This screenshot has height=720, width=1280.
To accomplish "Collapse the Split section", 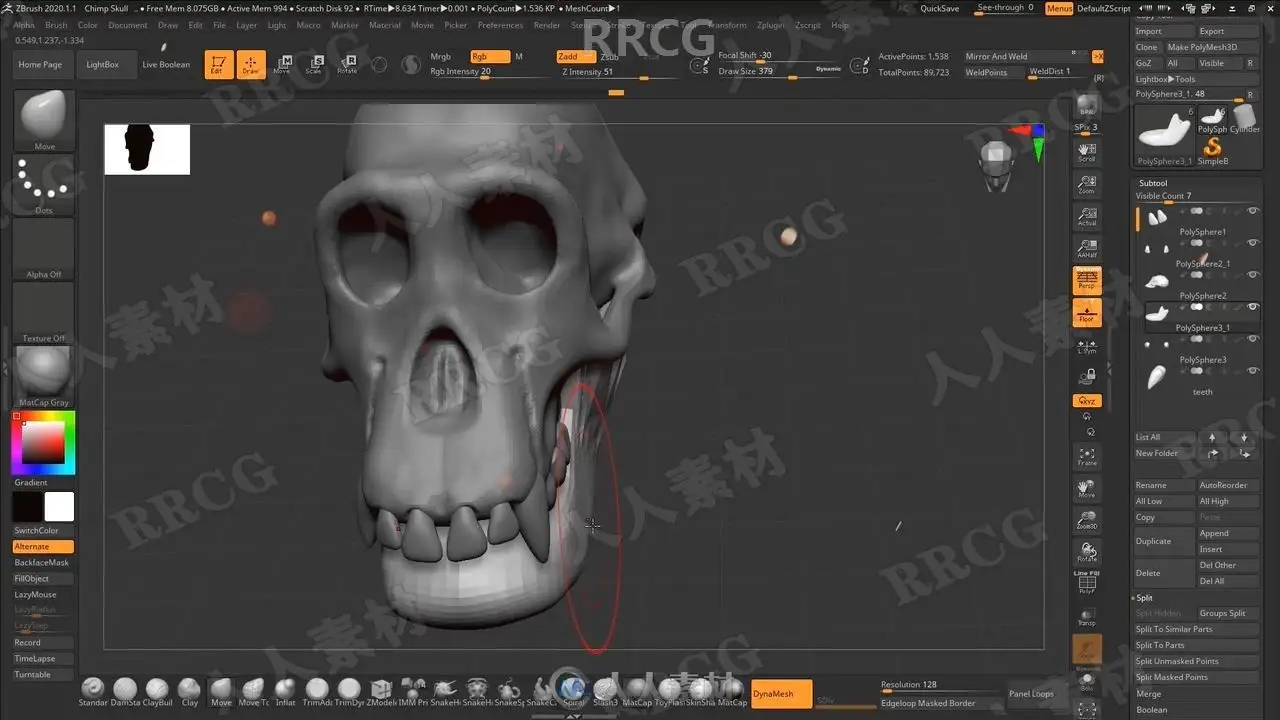I will [1145, 598].
